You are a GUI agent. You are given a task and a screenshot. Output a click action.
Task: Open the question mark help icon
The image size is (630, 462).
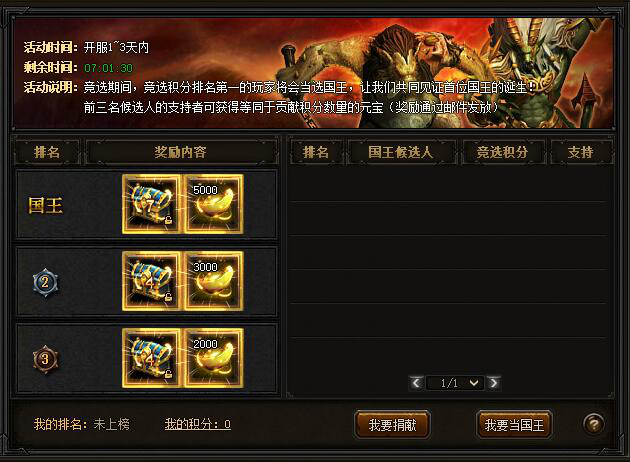594,424
